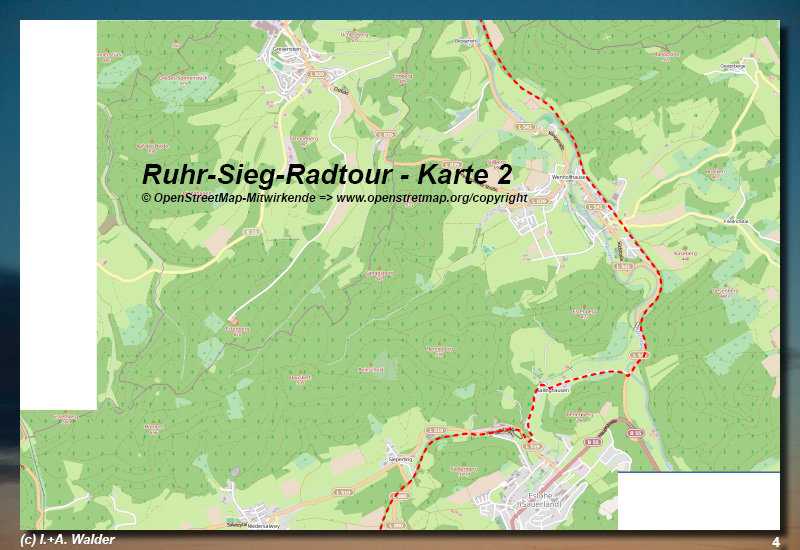
Task: Click the page number '4'
Action: [x=776, y=542]
